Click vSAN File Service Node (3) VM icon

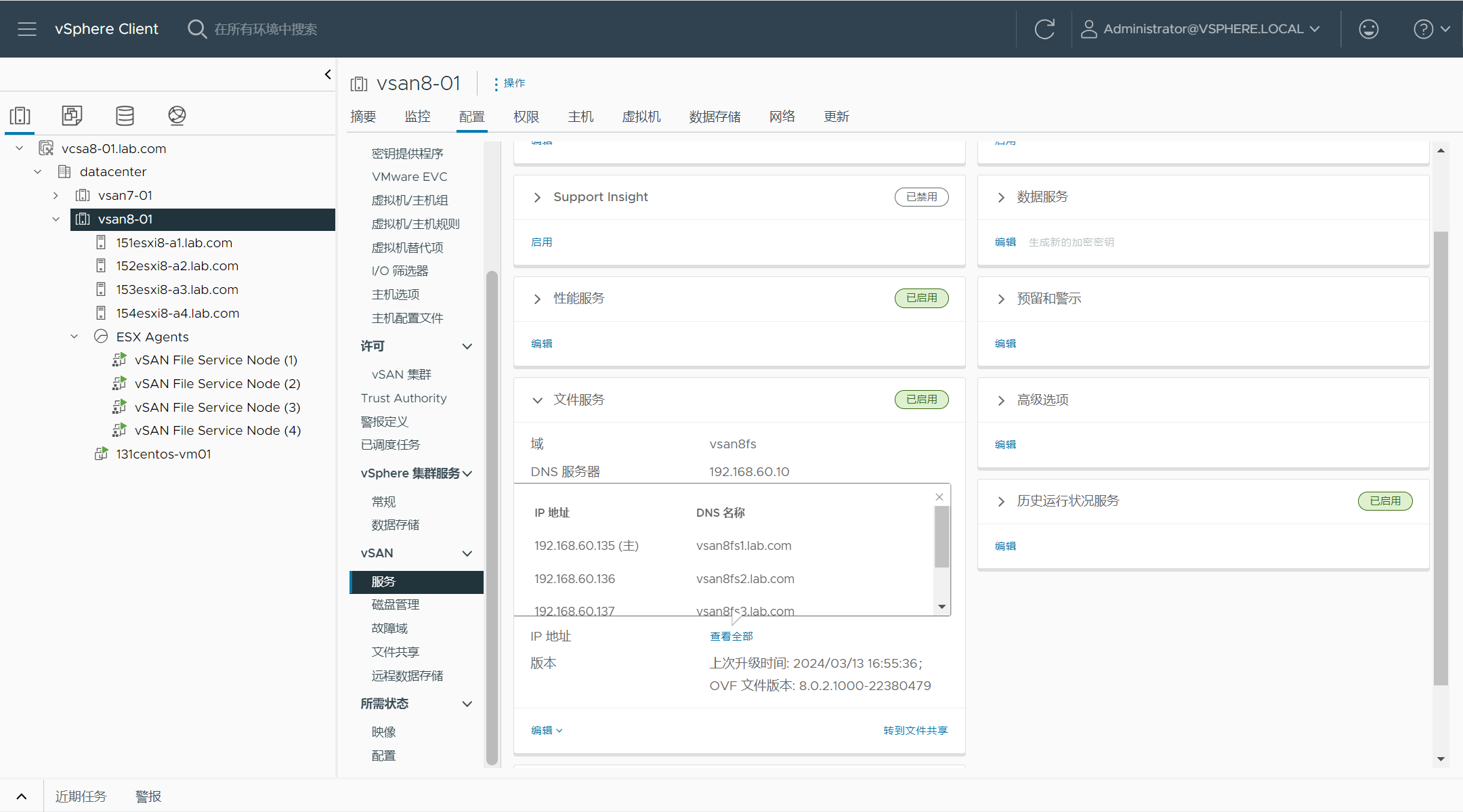point(119,407)
